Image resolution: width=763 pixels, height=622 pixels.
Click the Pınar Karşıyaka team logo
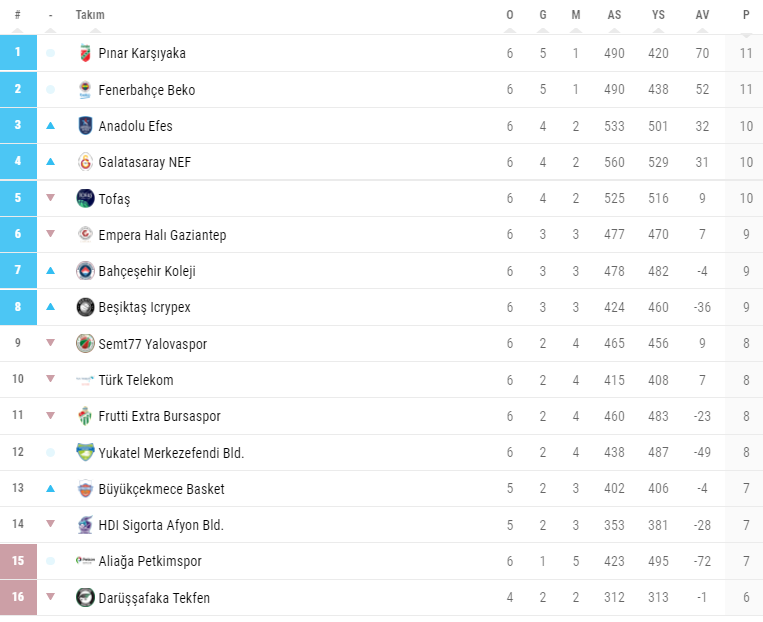pyautogui.click(x=85, y=53)
